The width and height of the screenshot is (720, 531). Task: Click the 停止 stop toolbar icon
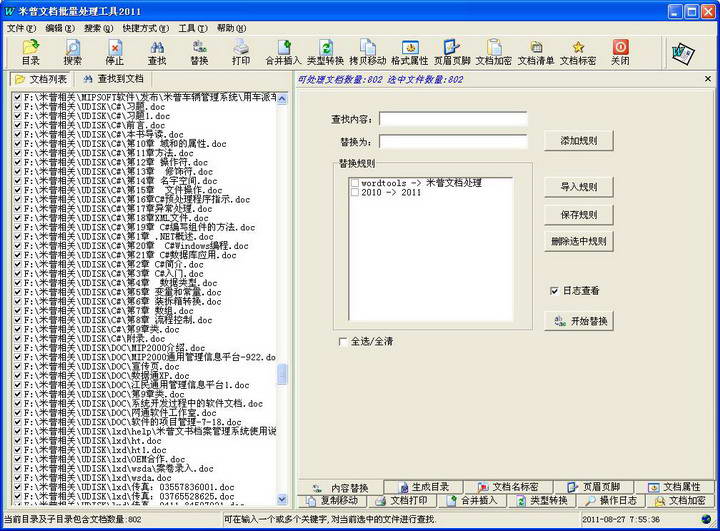[x=114, y=52]
